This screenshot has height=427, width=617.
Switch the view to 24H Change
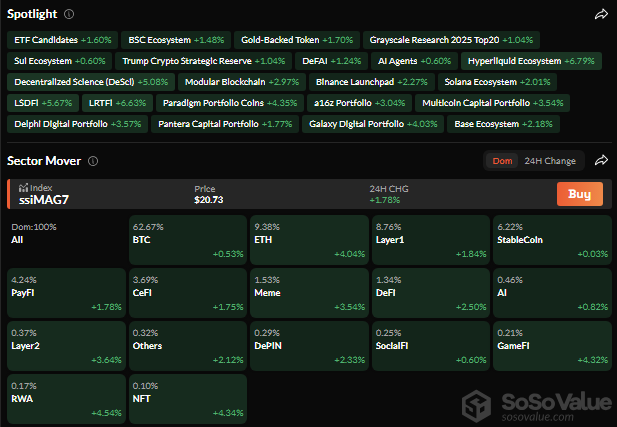click(550, 161)
